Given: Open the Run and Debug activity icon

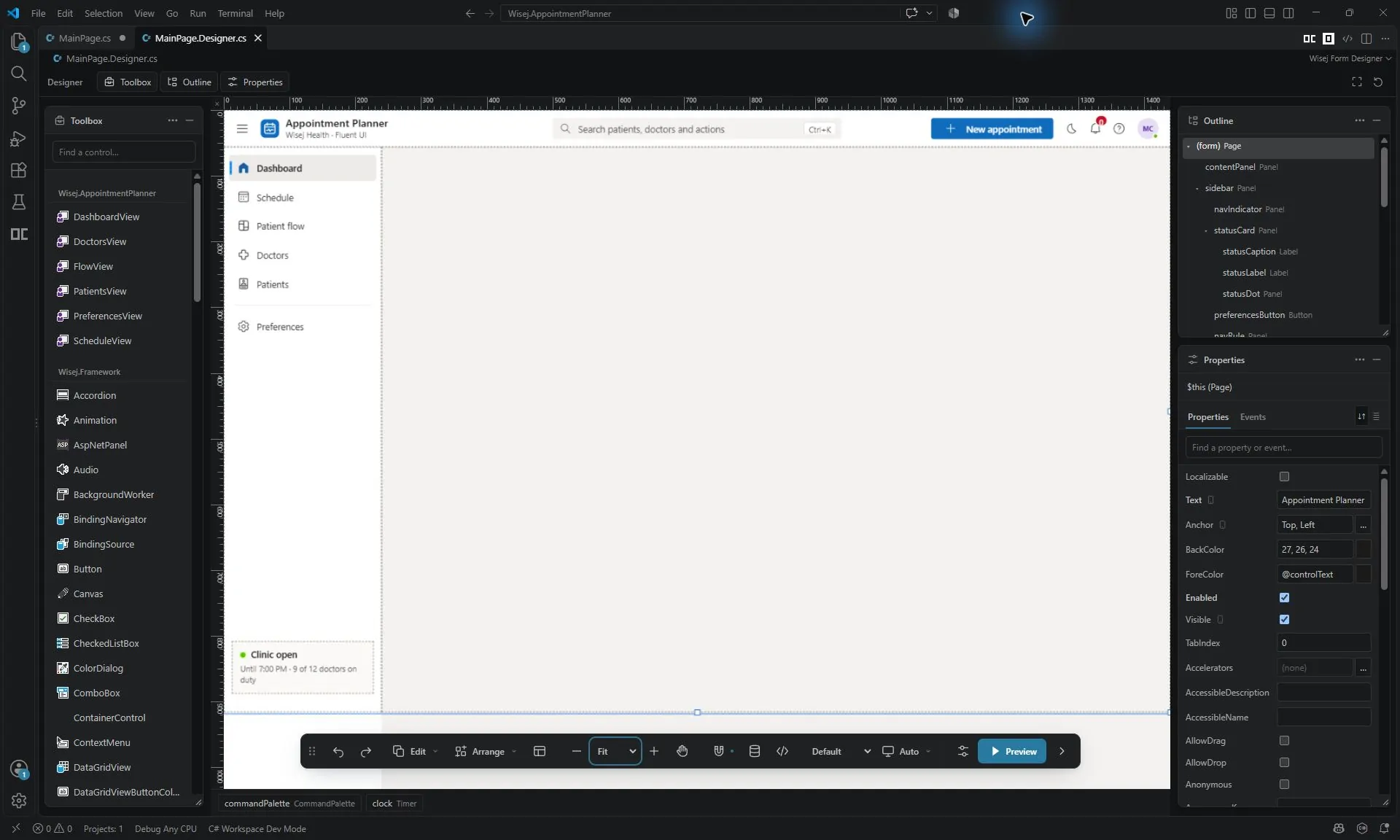Looking at the screenshot, I should pyautogui.click(x=19, y=139).
